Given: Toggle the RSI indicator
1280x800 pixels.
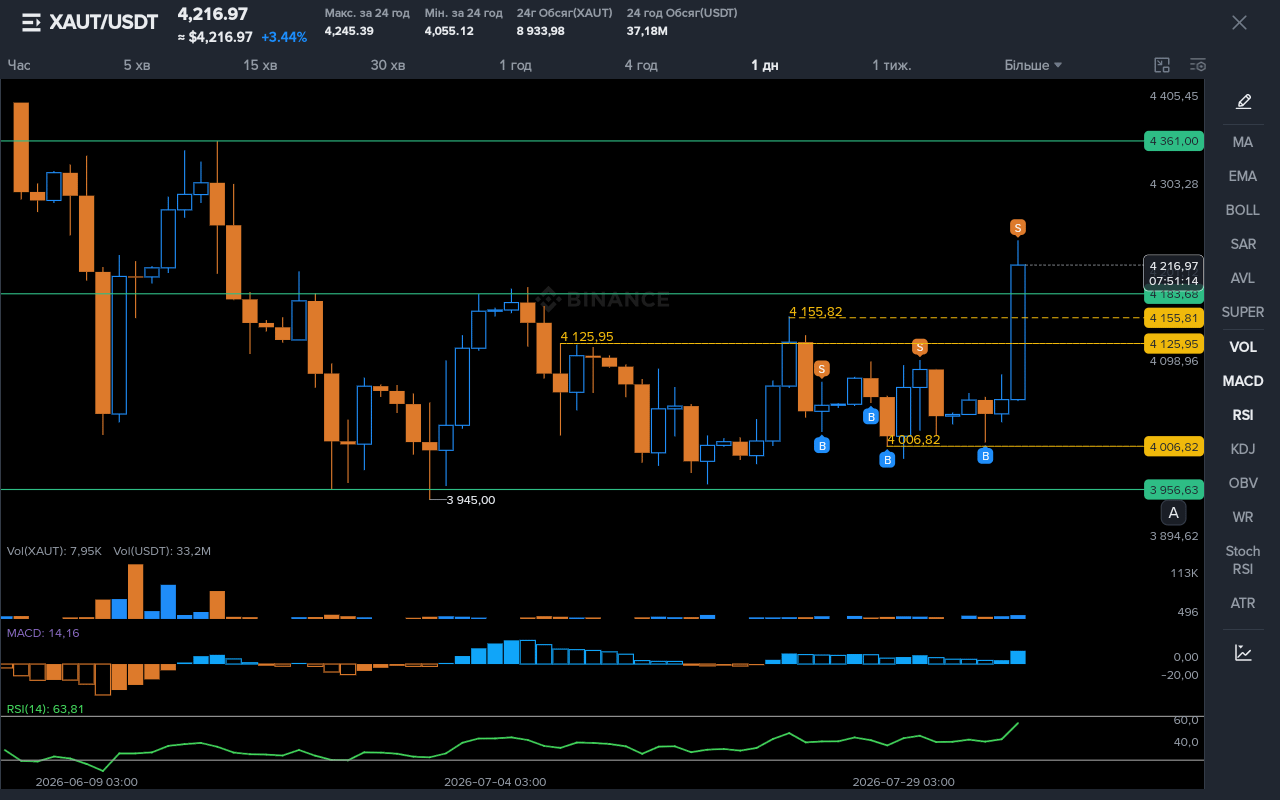Looking at the screenshot, I should (1243, 415).
